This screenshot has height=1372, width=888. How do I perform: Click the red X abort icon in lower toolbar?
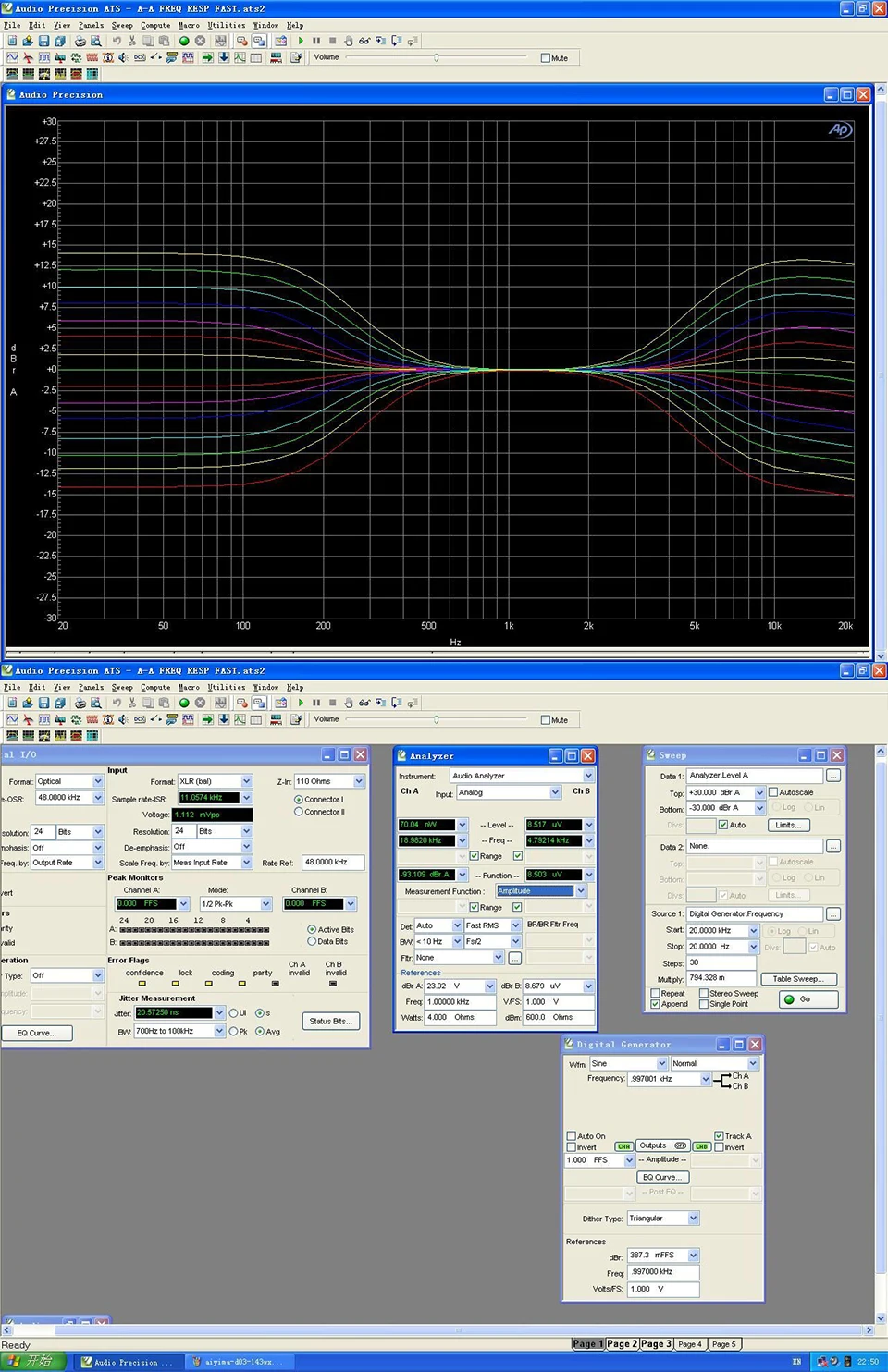click(x=200, y=703)
